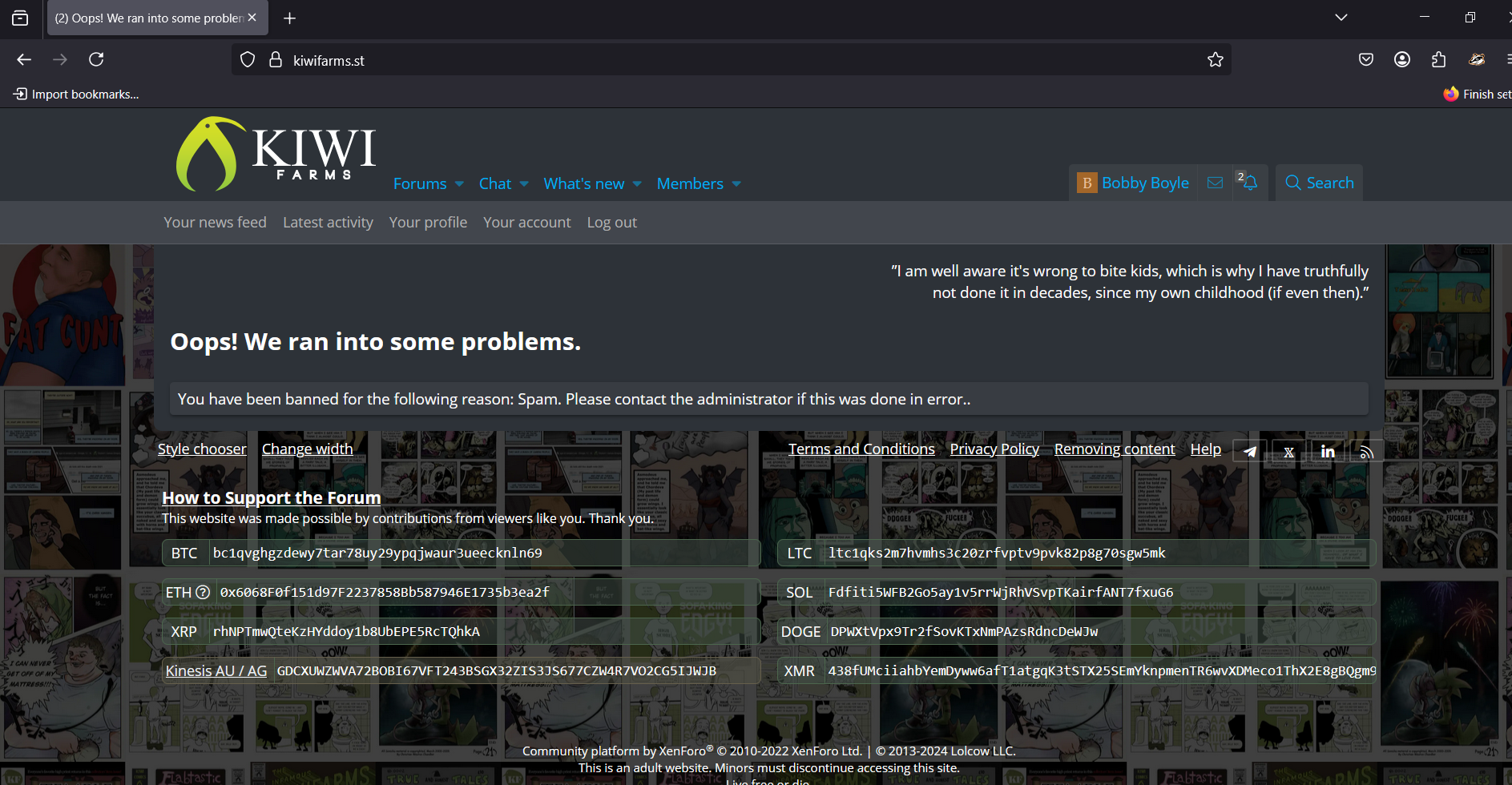Open Terms and Conditions
This screenshot has width=1512, height=785.
[861, 449]
